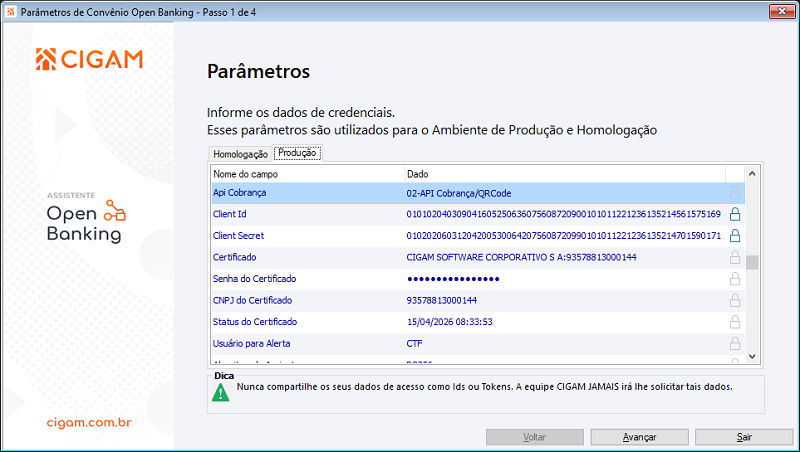Select the Produção tab
Viewport: 800px width, 452px height.
pyautogui.click(x=297, y=153)
